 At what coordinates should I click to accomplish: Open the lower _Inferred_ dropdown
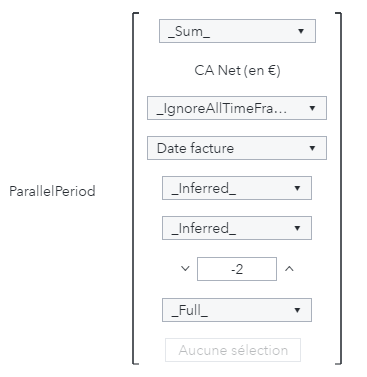point(237,228)
